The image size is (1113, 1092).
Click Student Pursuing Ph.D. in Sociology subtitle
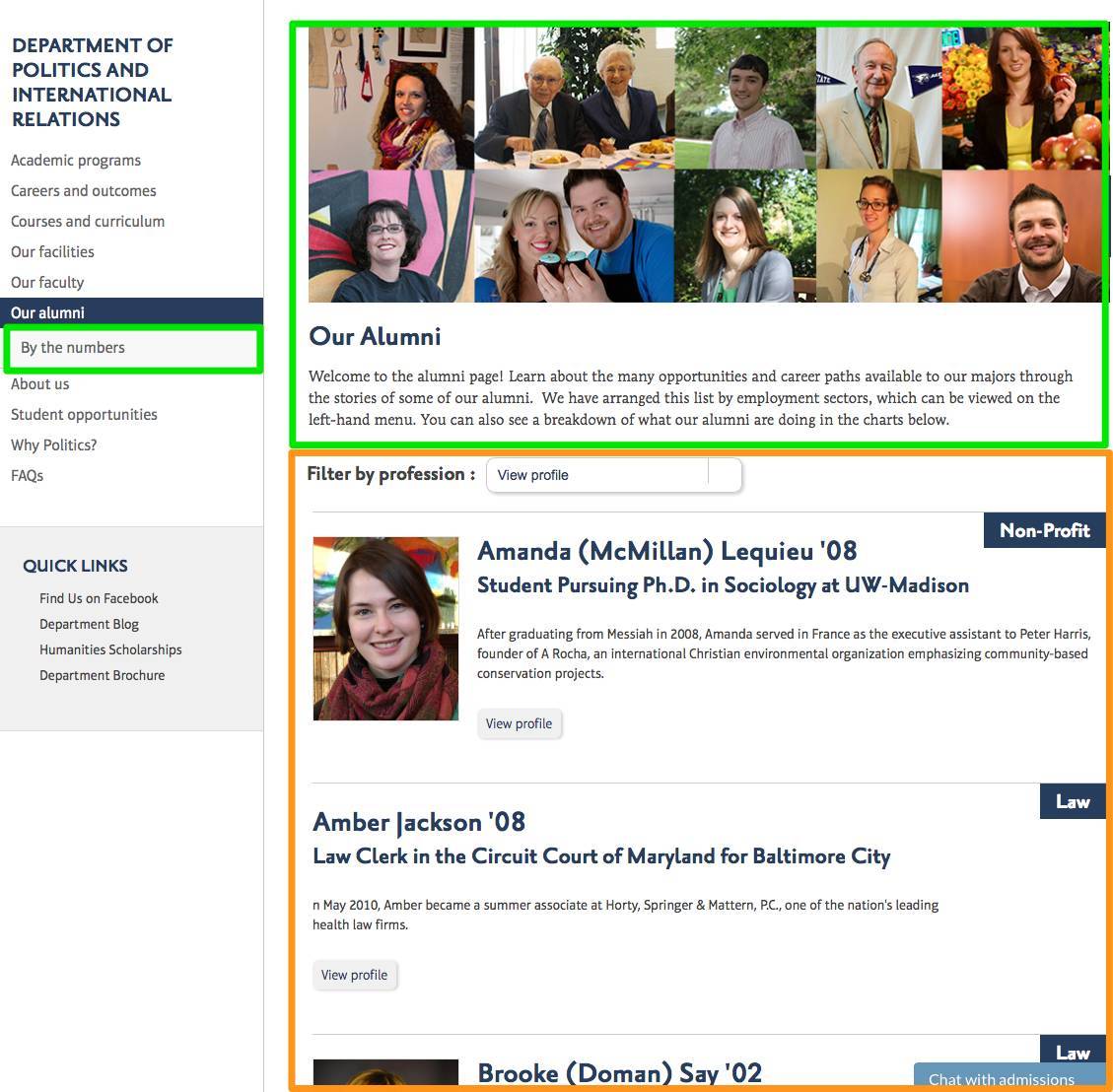[x=723, y=585]
